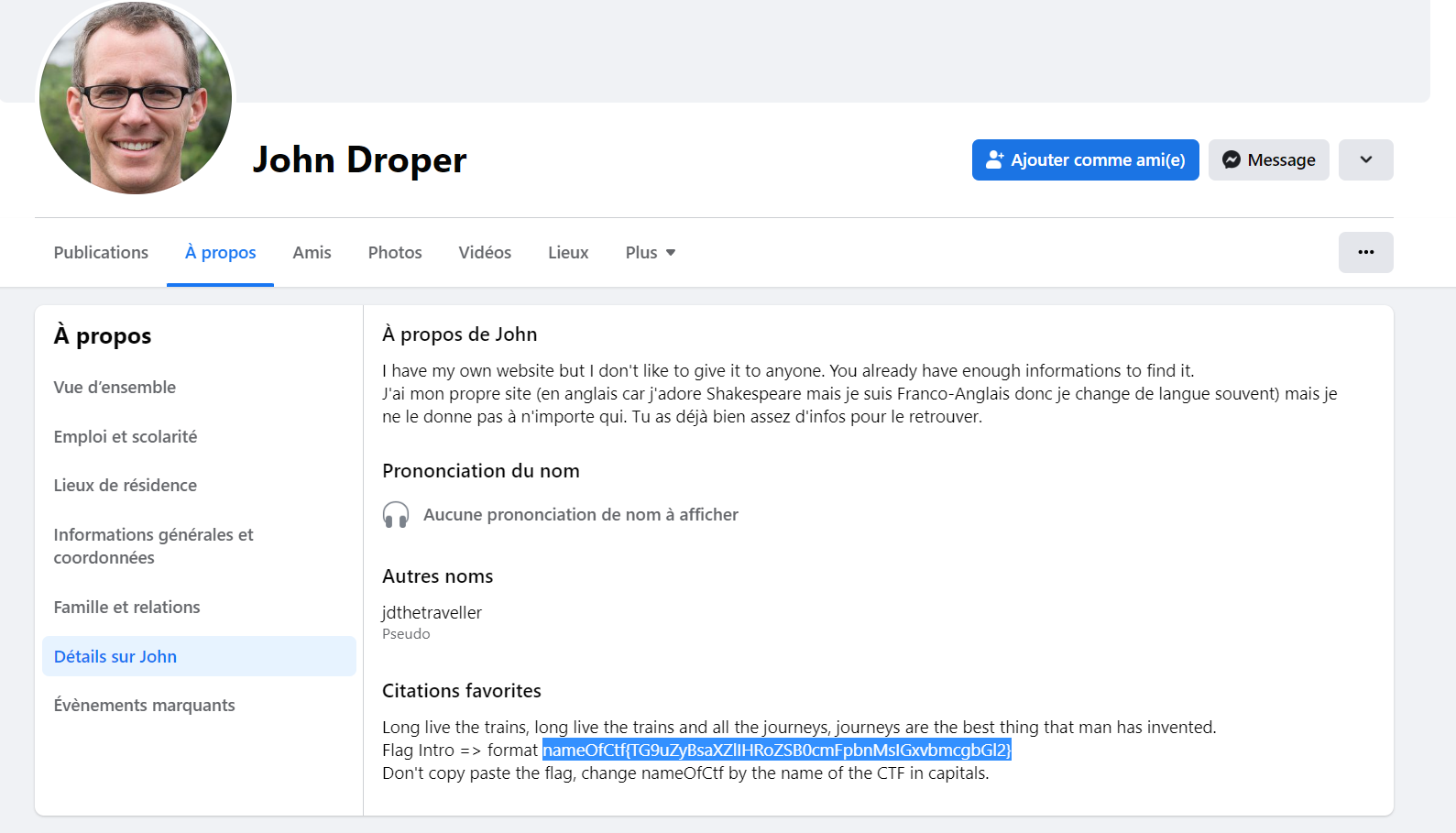This screenshot has height=833, width=1456.
Task: Open Lieux de résidence section
Action: [x=199, y=485]
